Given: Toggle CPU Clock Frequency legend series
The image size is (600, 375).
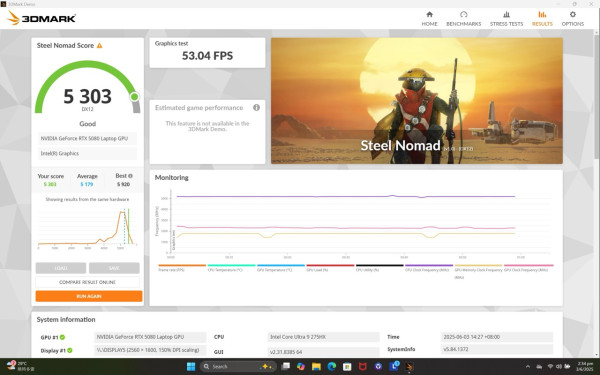Looking at the screenshot, I should (x=429, y=268).
